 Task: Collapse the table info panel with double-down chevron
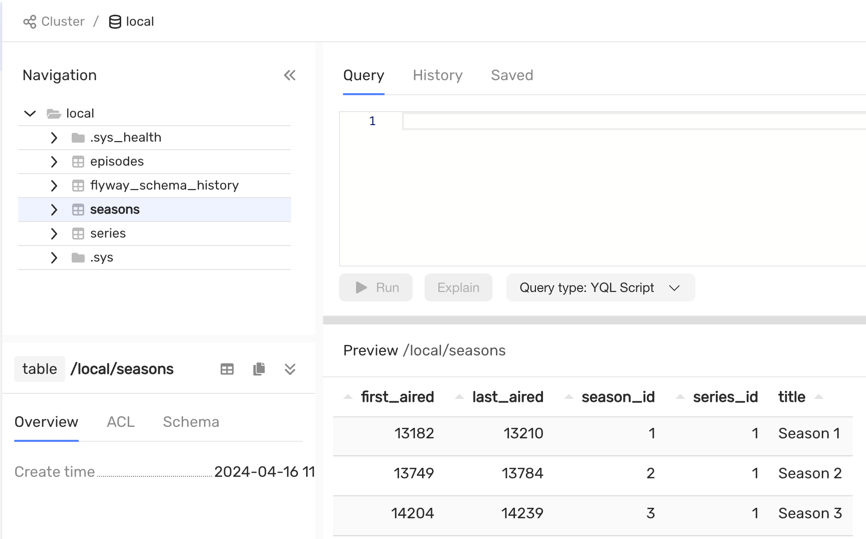click(x=290, y=369)
